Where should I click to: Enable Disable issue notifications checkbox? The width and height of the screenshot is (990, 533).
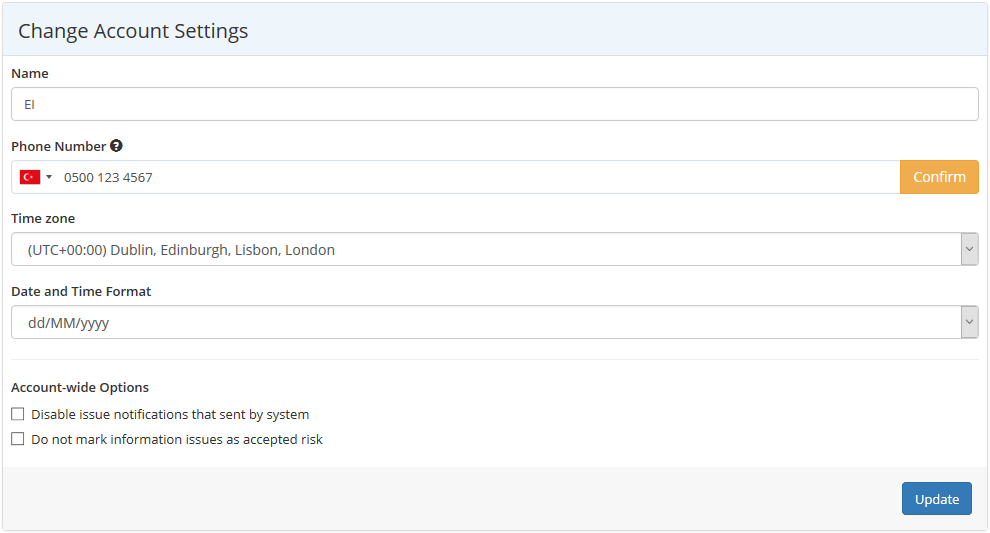[18, 414]
